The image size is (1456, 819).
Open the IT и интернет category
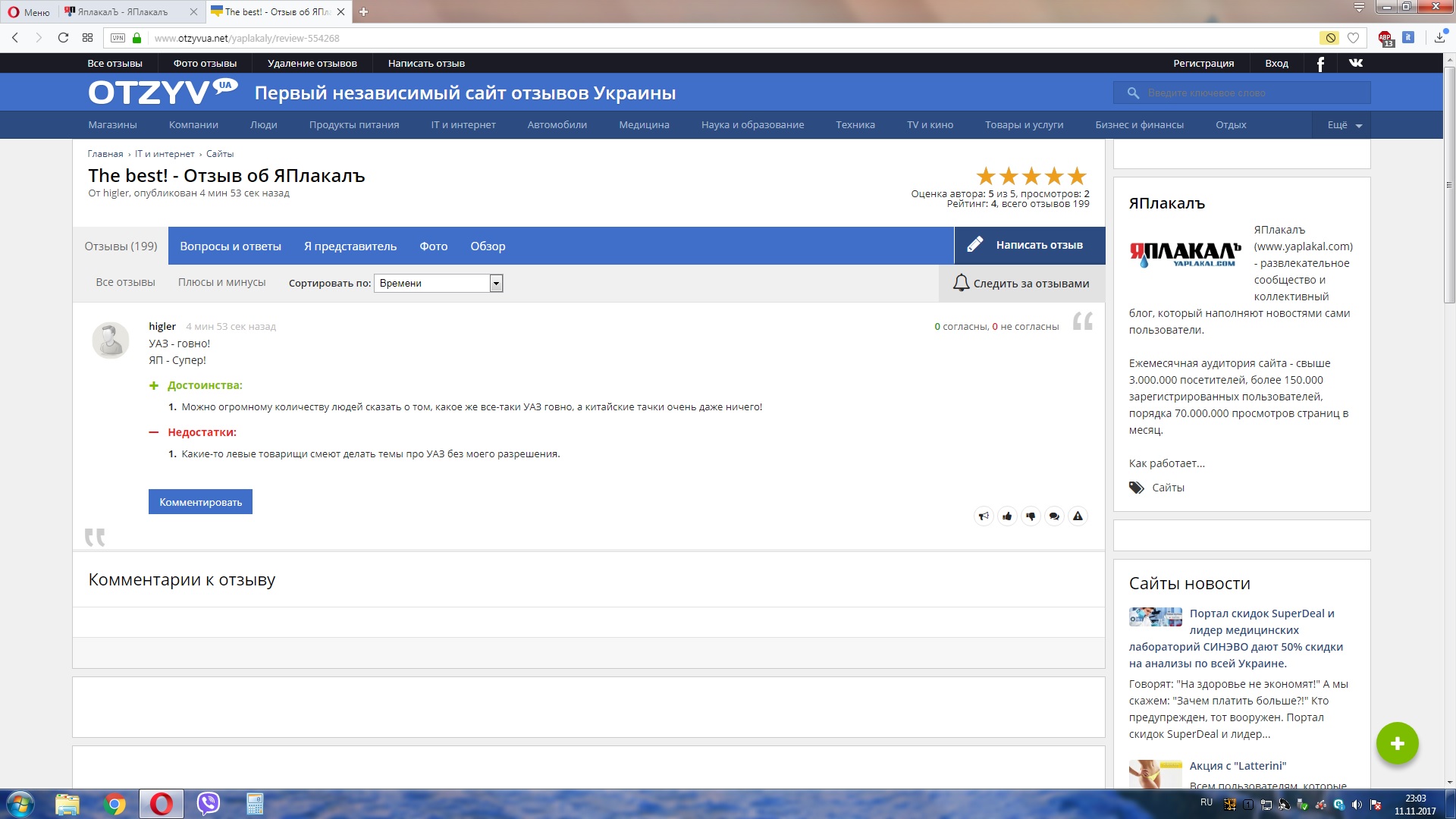463,125
